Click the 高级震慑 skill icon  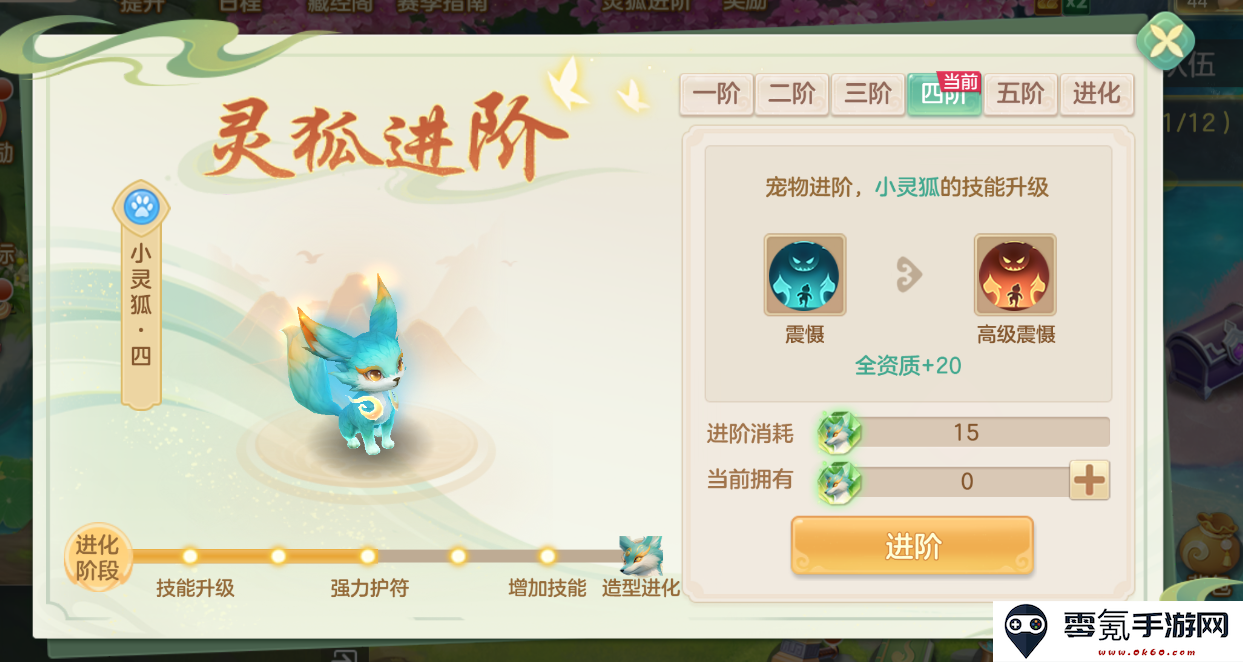coord(1015,276)
